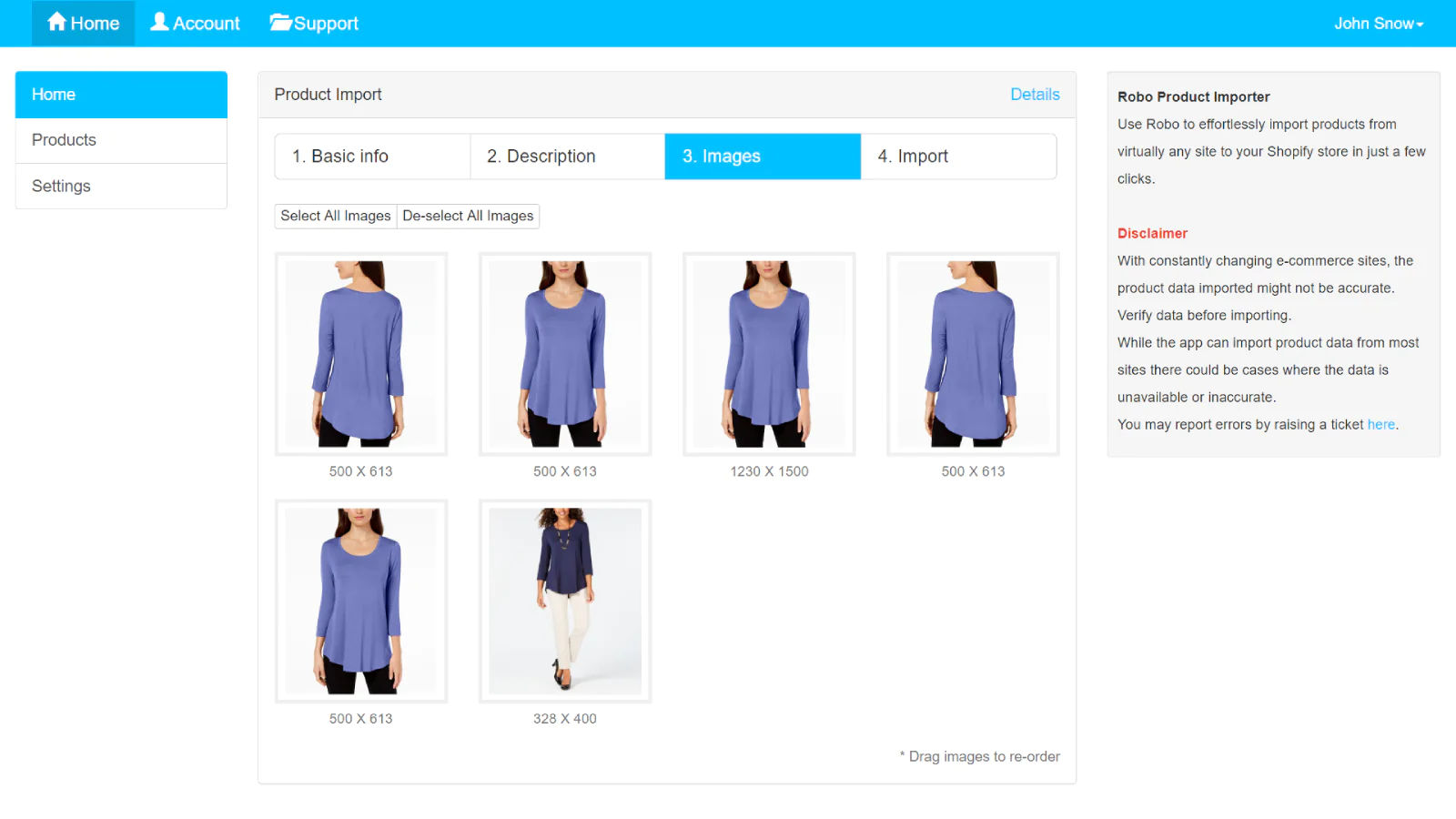Click the open folder icon beside Support

tap(280, 23)
